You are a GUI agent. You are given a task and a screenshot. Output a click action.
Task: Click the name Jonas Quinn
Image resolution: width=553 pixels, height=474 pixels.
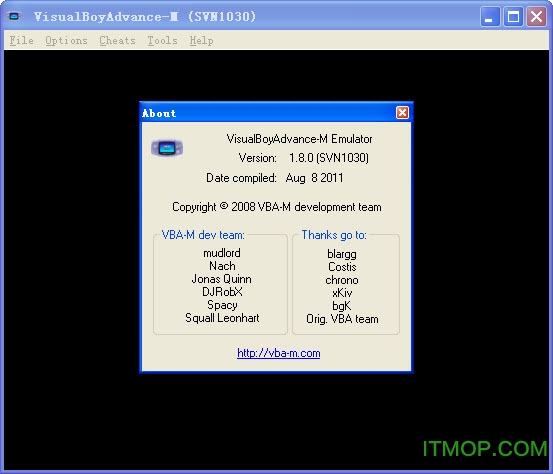222,279
